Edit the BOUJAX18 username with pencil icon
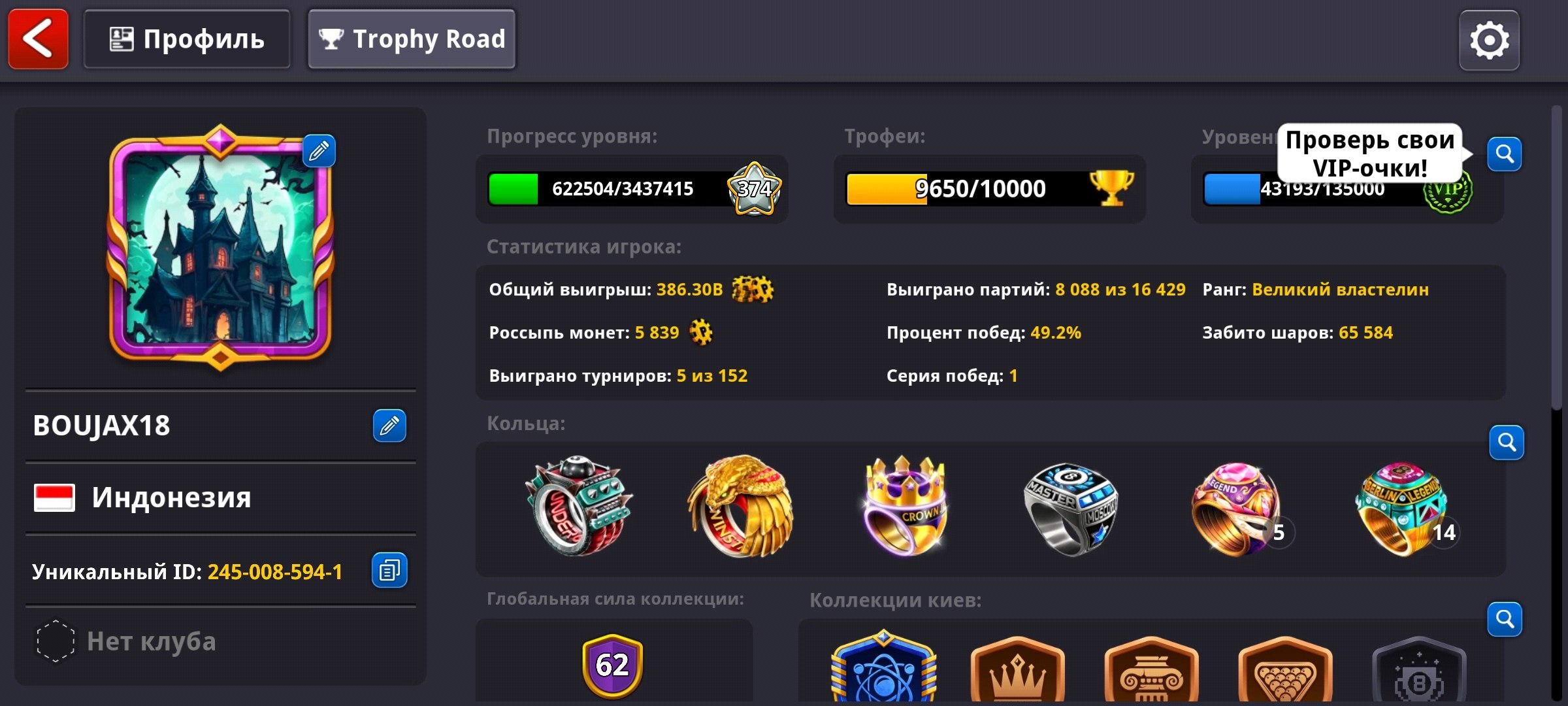Viewport: 1568px width, 706px height. click(389, 426)
